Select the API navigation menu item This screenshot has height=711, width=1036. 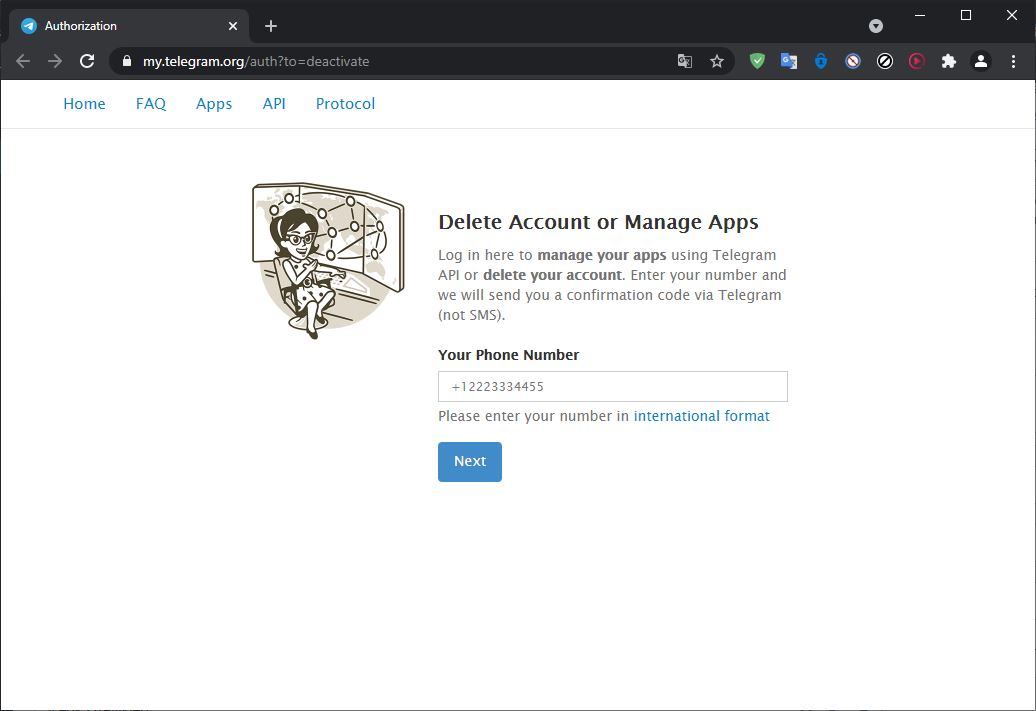[274, 103]
